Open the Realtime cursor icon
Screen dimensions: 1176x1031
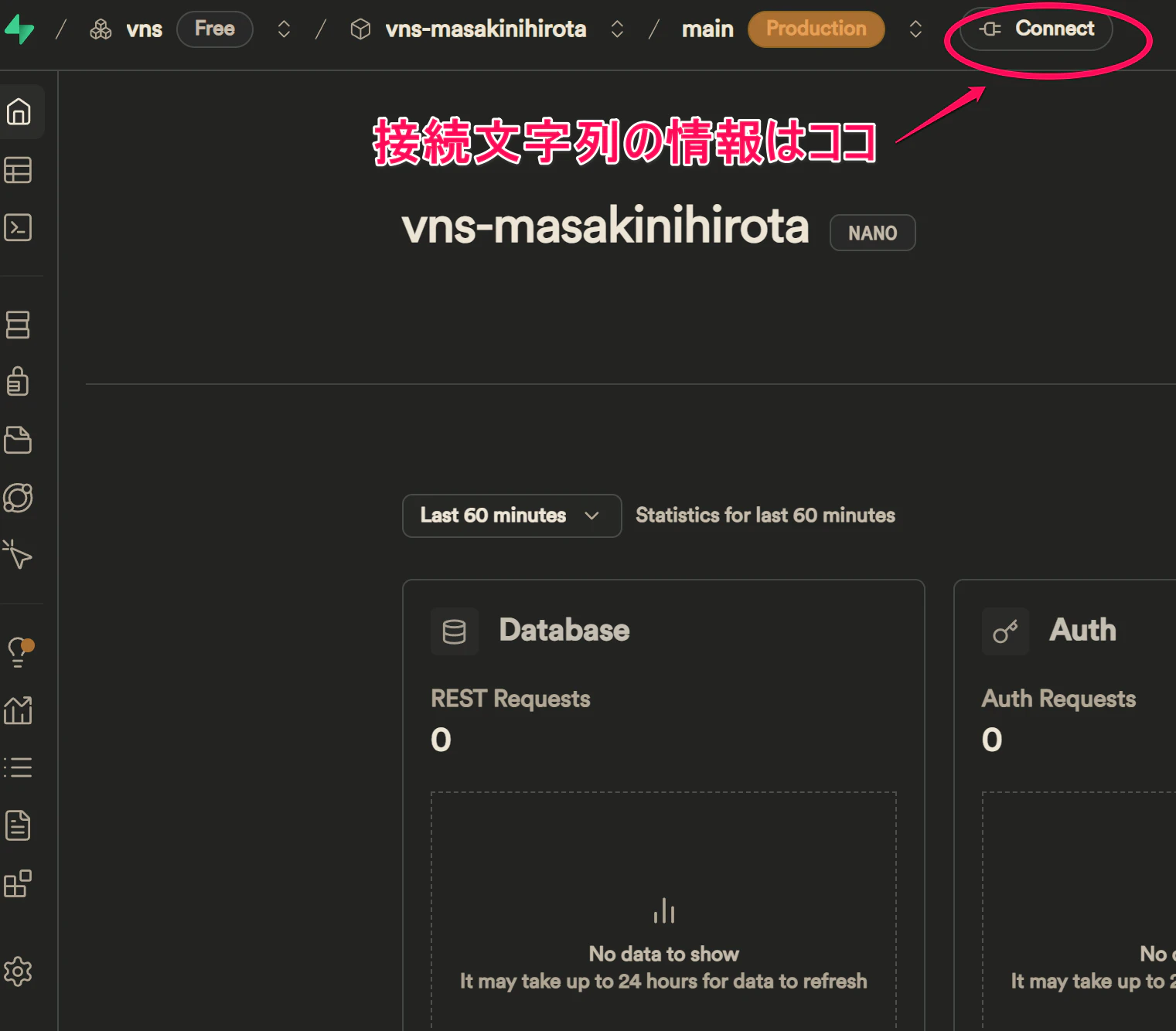[18, 555]
